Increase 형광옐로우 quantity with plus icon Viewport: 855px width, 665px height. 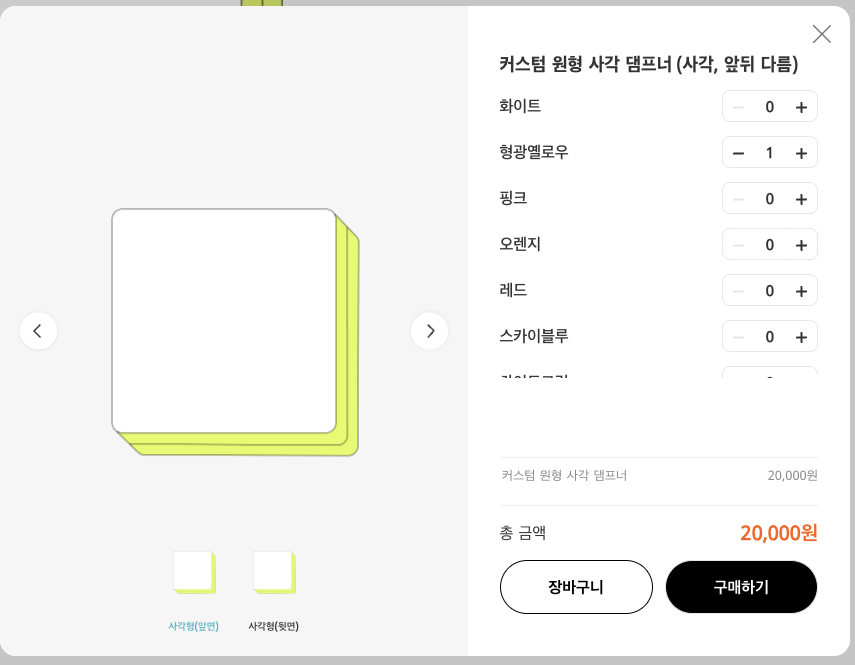click(801, 153)
